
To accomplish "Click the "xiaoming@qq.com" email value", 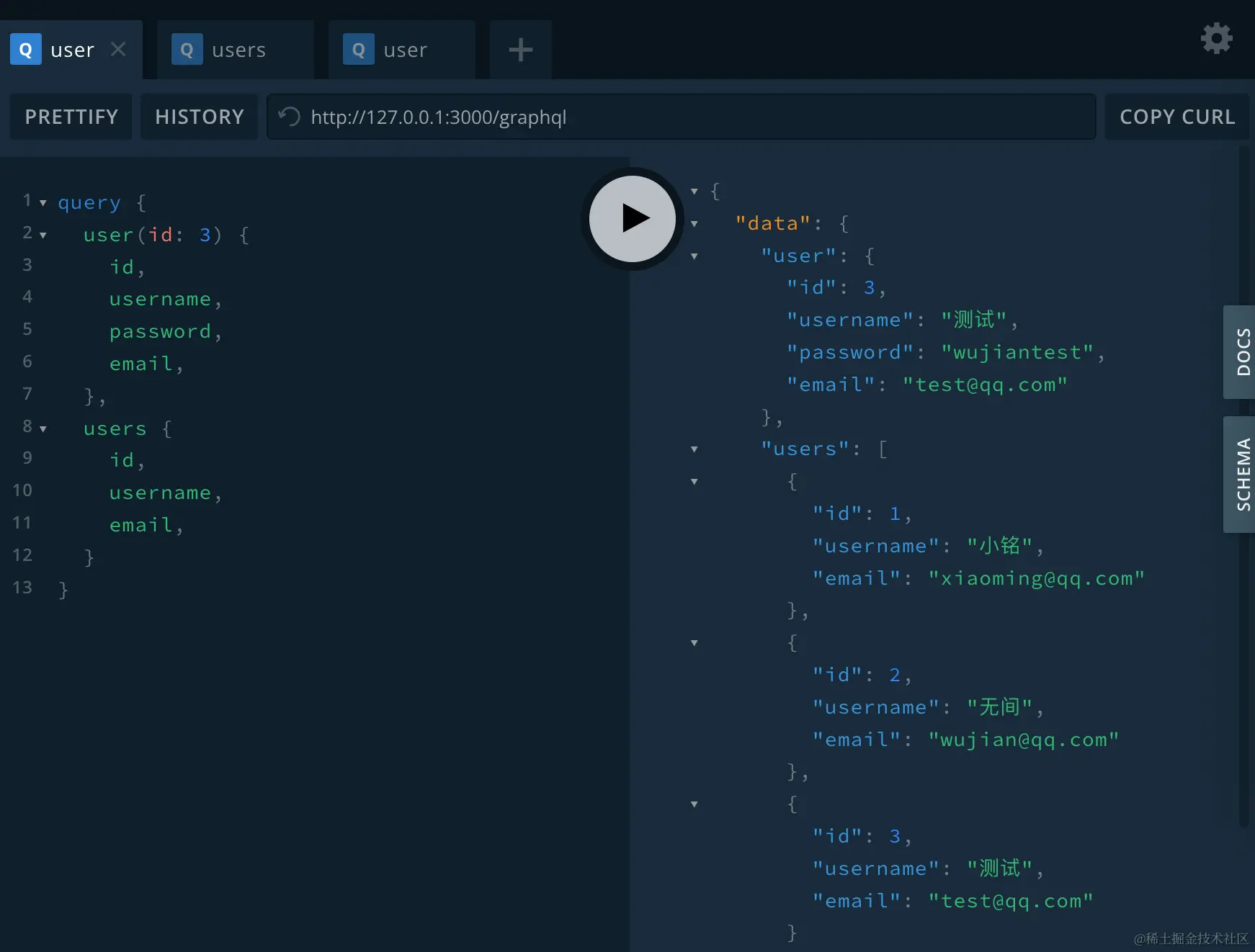I will [1036, 578].
